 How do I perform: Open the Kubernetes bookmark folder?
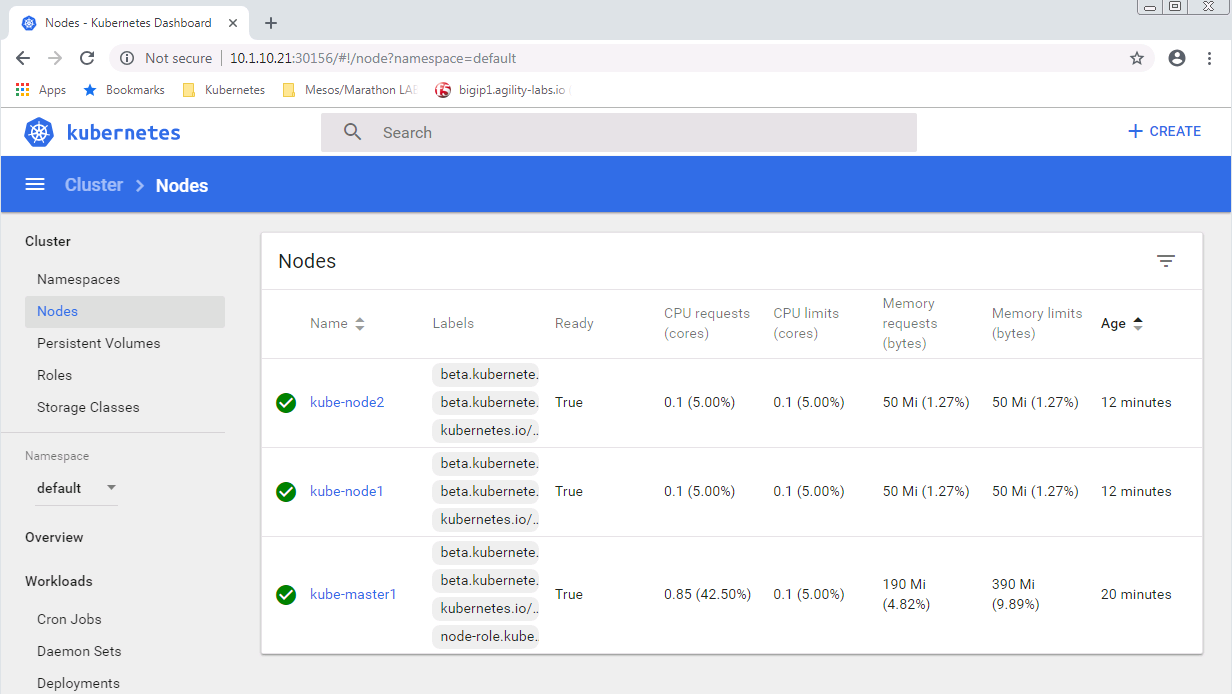click(224, 90)
